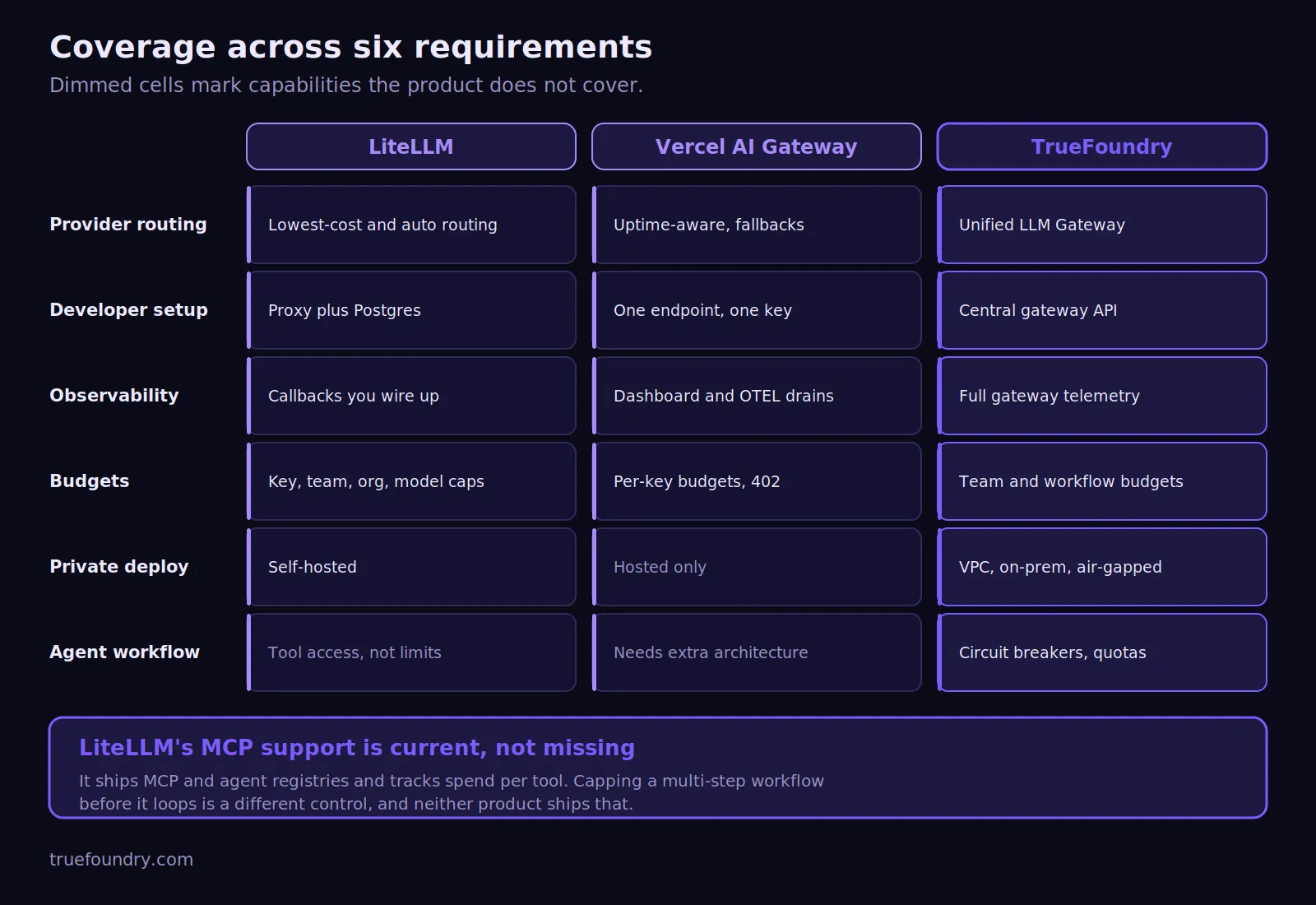This screenshot has height=905, width=1316.
Task: Select the Developer setup row label
Action: click(x=129, y=310)
